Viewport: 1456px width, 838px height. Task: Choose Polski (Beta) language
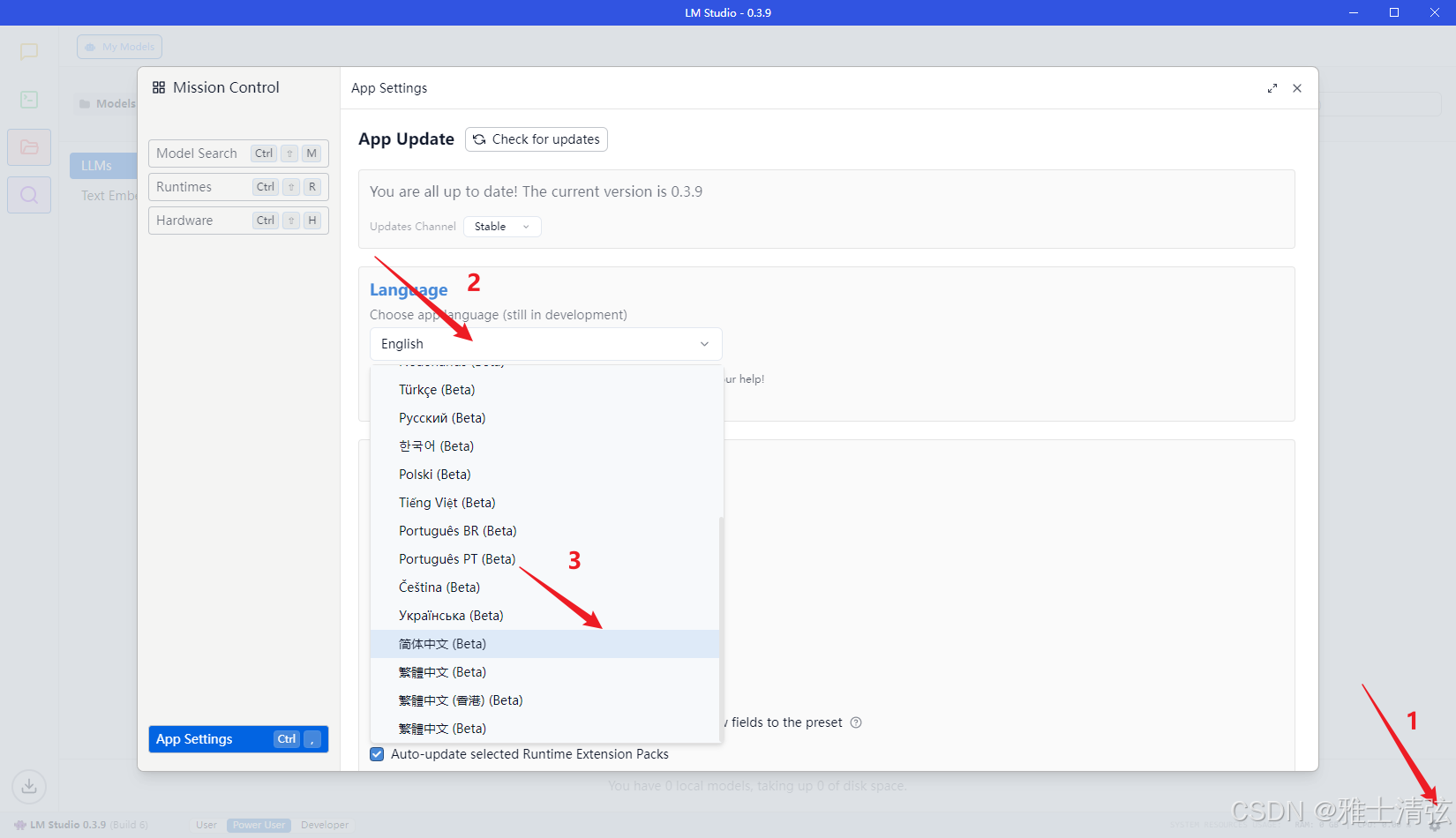point(544,475)
